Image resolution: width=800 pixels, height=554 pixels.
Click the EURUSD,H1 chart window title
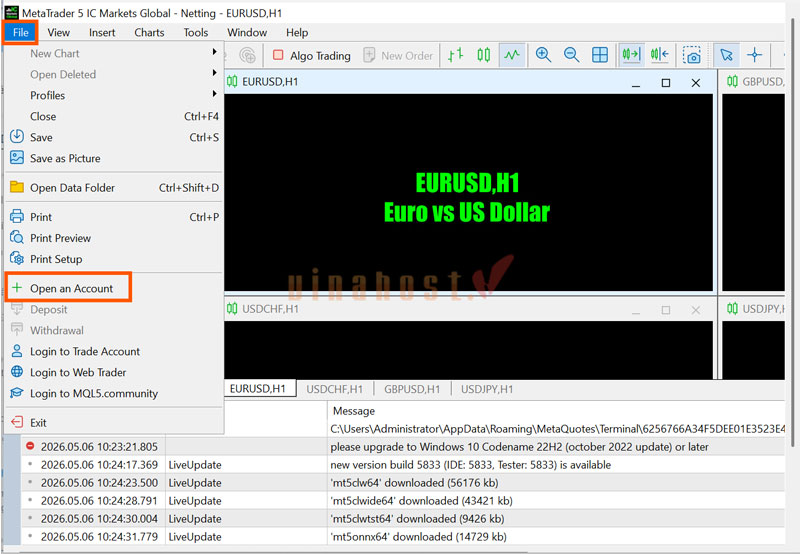point(270,82)
